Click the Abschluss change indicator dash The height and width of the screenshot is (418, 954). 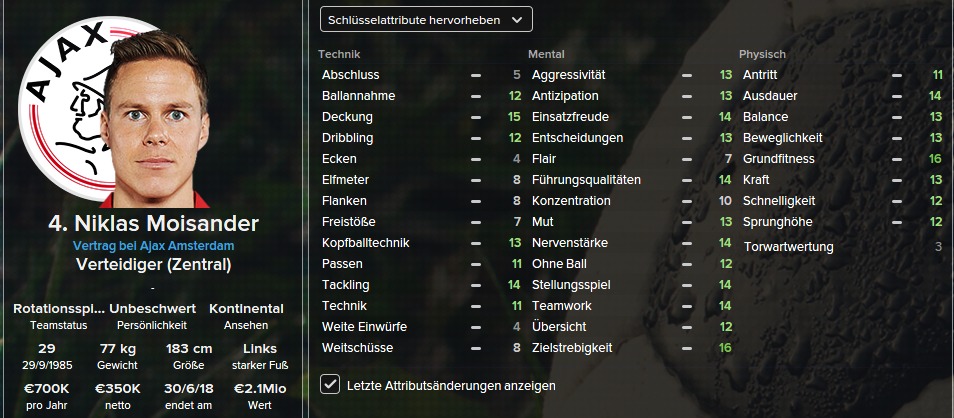(x=476, y=75)
